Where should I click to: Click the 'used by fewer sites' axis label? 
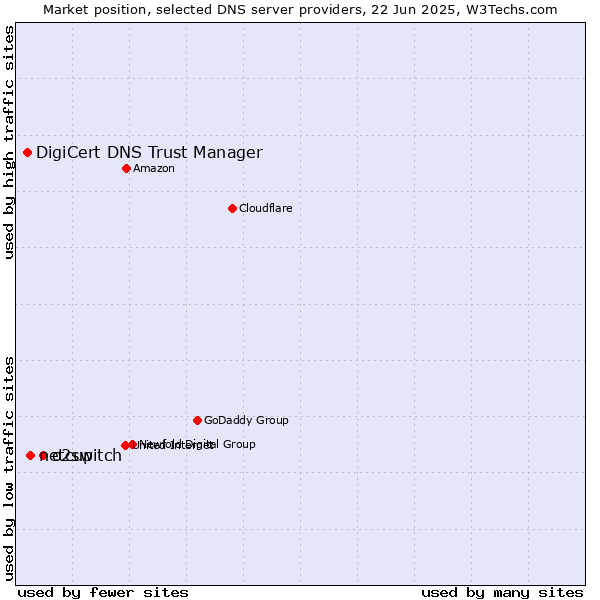(103, 593)
